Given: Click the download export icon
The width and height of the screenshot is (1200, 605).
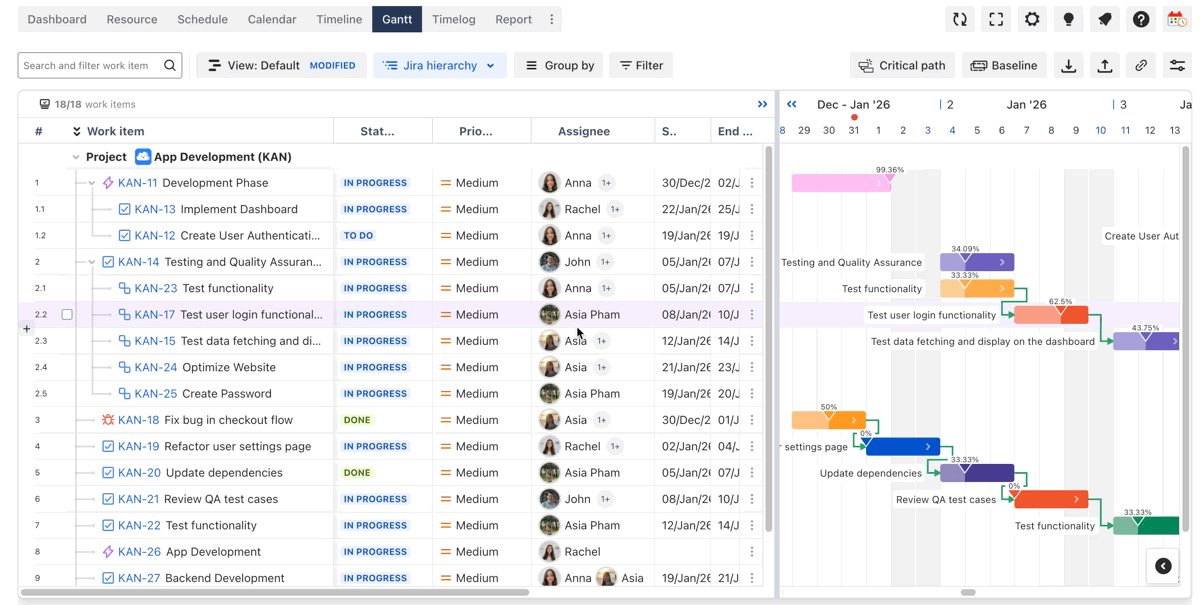Looking at the screenshot, I should [1068, 66].
